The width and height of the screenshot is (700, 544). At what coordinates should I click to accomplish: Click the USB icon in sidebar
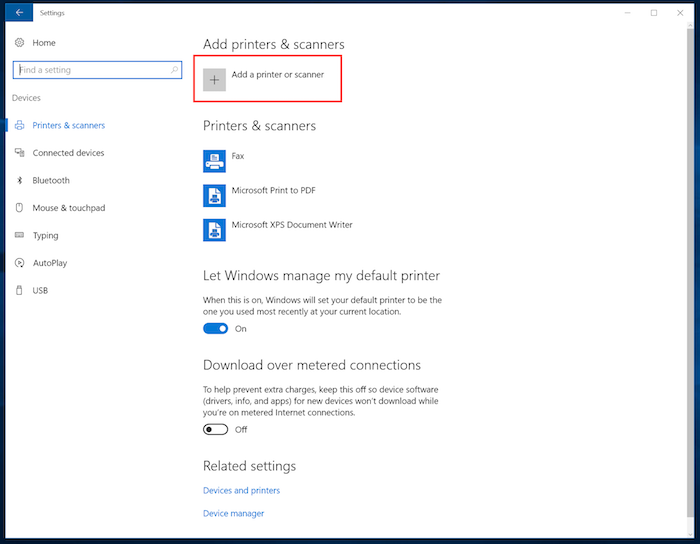19,291
